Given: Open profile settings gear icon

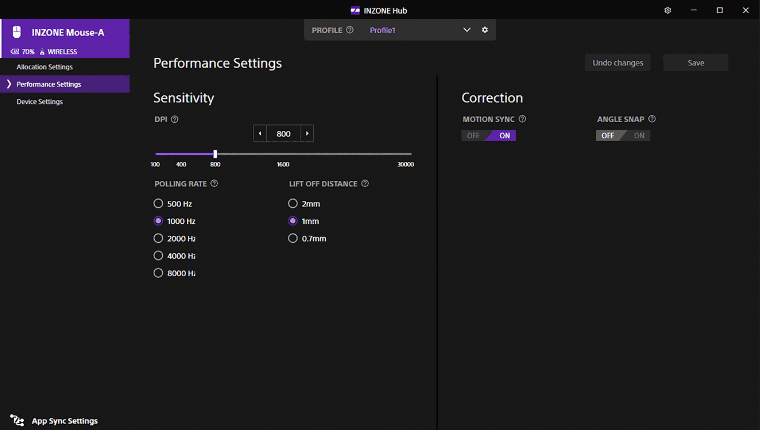Looking at the screenshot, I should (485, 30).
